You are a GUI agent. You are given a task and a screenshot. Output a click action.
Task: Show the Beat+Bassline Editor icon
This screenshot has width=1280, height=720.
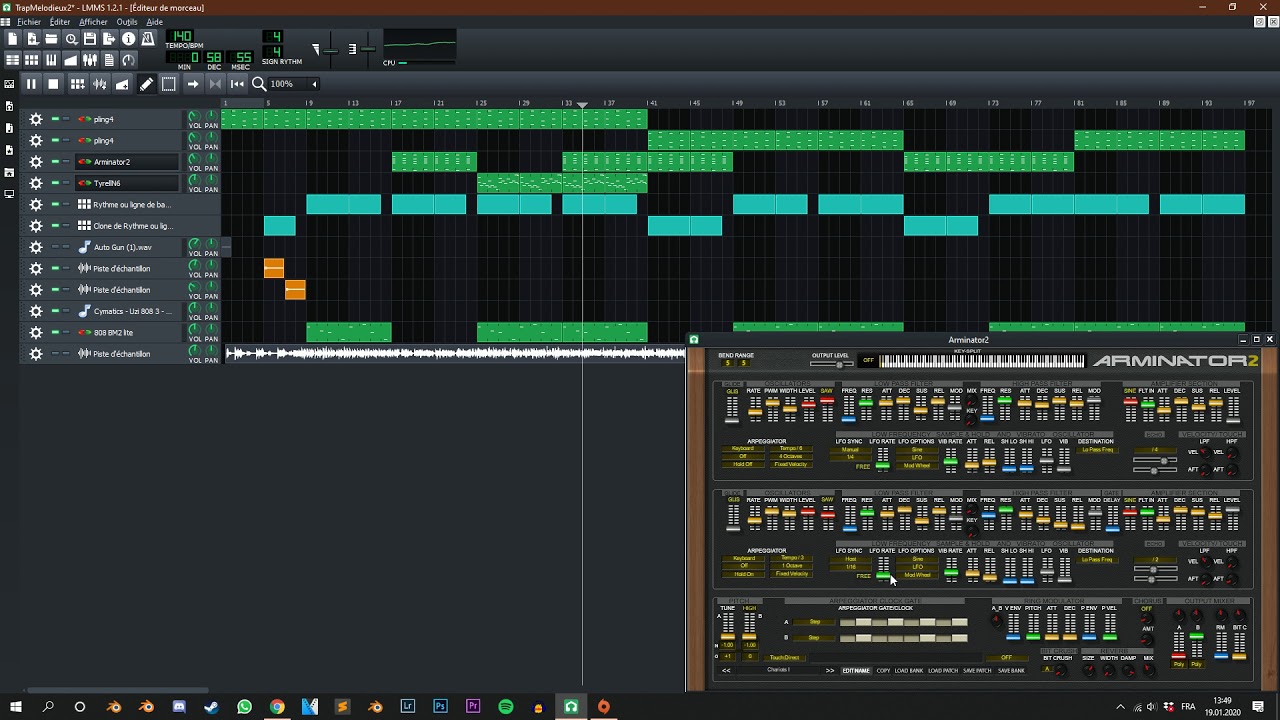tap(32, 60)
